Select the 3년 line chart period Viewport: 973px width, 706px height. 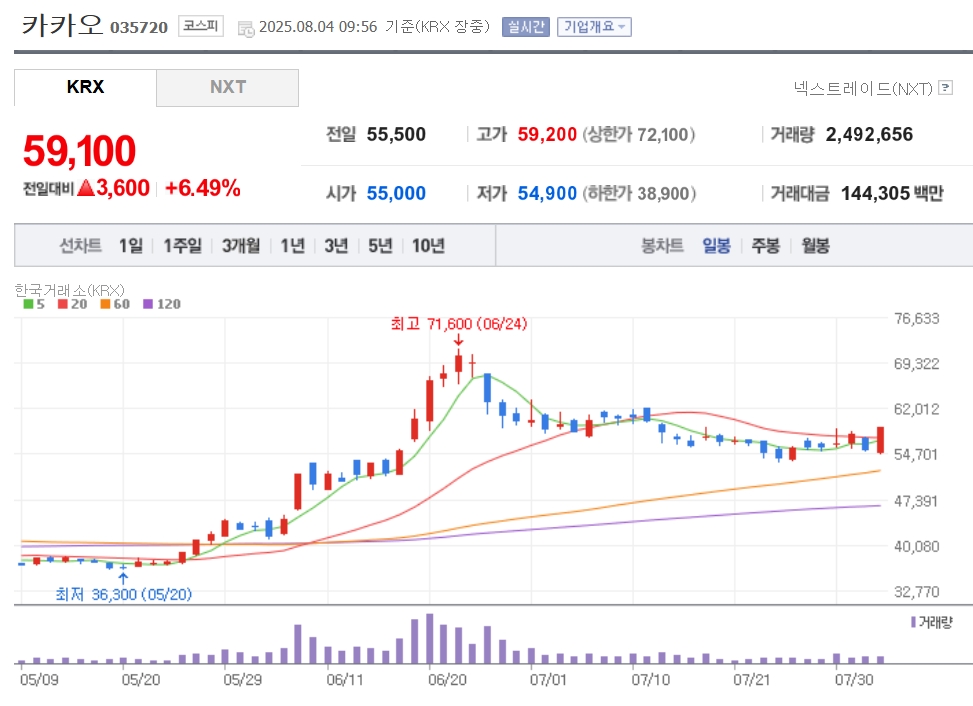(x=336, y=246)
